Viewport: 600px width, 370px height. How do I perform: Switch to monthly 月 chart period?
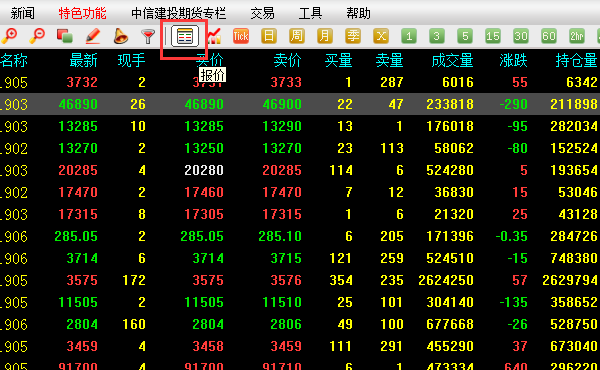click(325, 36)
